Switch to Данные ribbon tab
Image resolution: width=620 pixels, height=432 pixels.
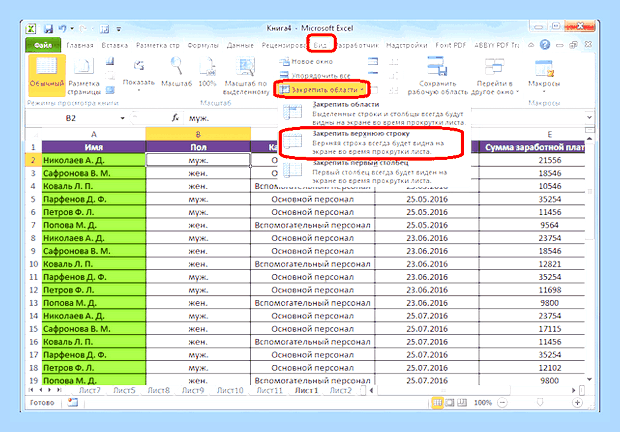(x=240, y=45)
